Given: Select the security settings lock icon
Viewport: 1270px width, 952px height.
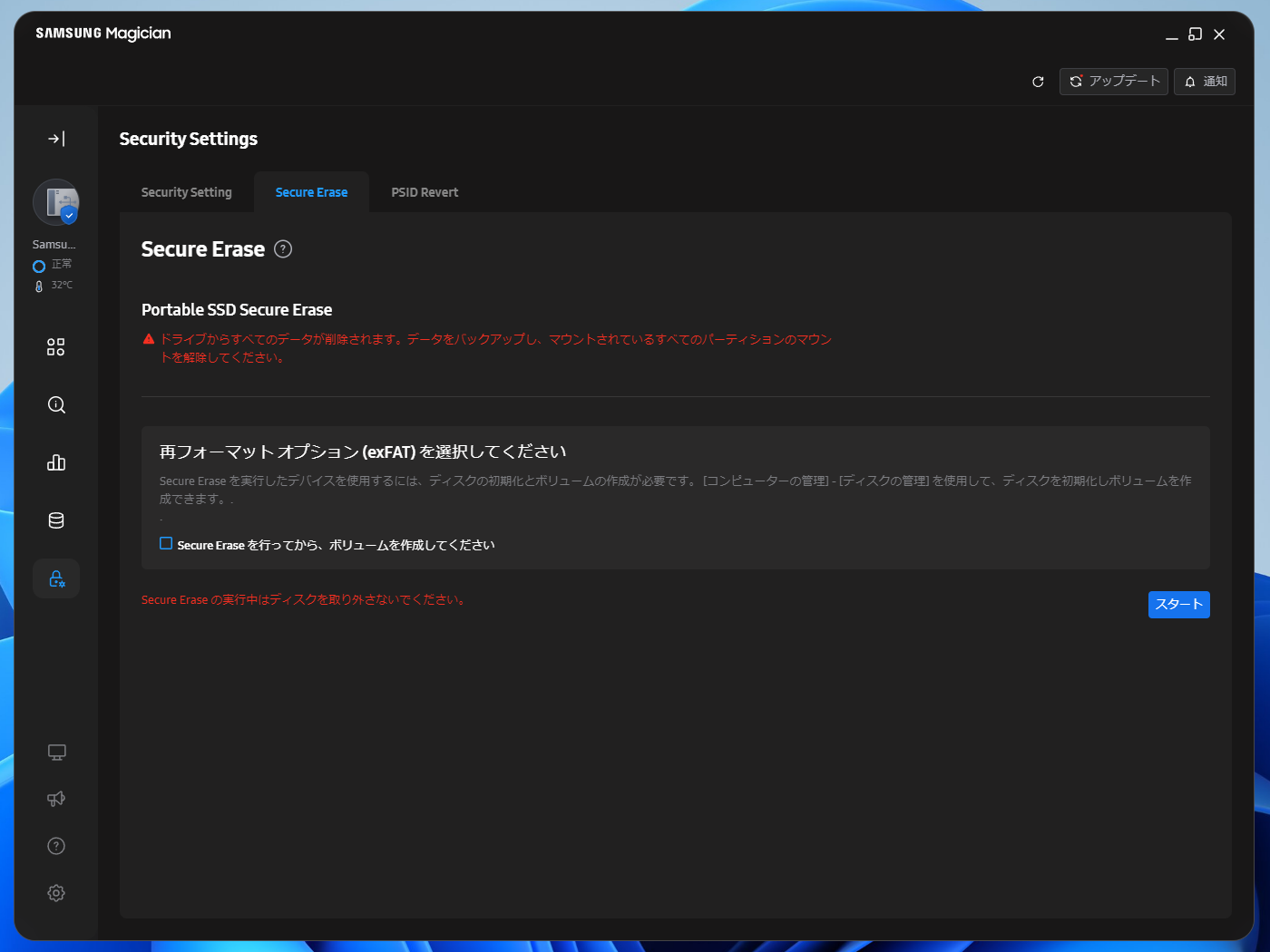Looking at the screenshot, I should 56,578.
